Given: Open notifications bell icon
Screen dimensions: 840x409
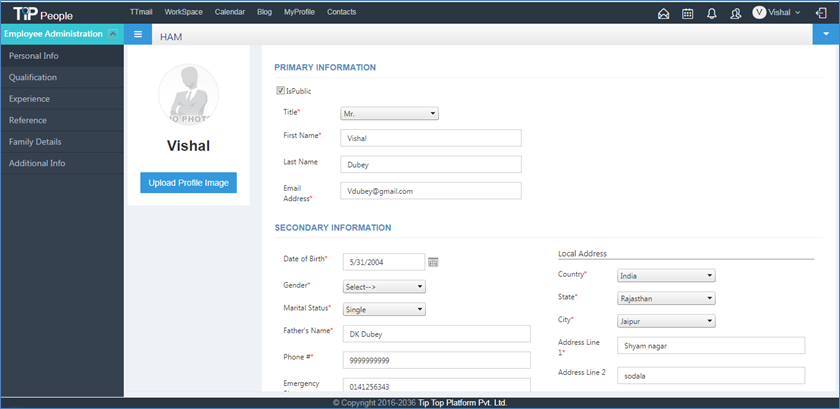Looking at the screenshot, I should 711,13.
